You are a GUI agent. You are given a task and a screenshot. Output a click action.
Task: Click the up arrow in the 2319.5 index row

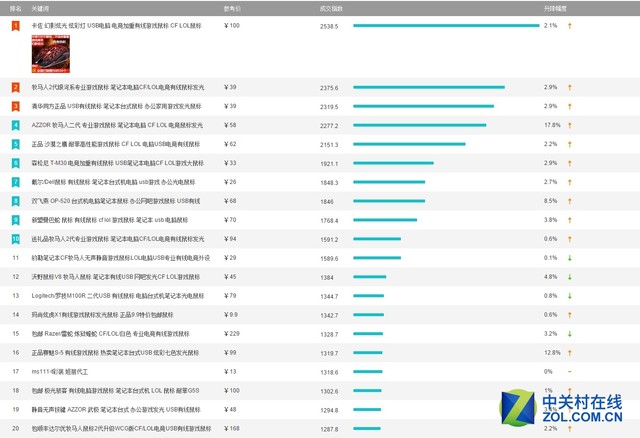pyautogui.click(x=569, y=106)
